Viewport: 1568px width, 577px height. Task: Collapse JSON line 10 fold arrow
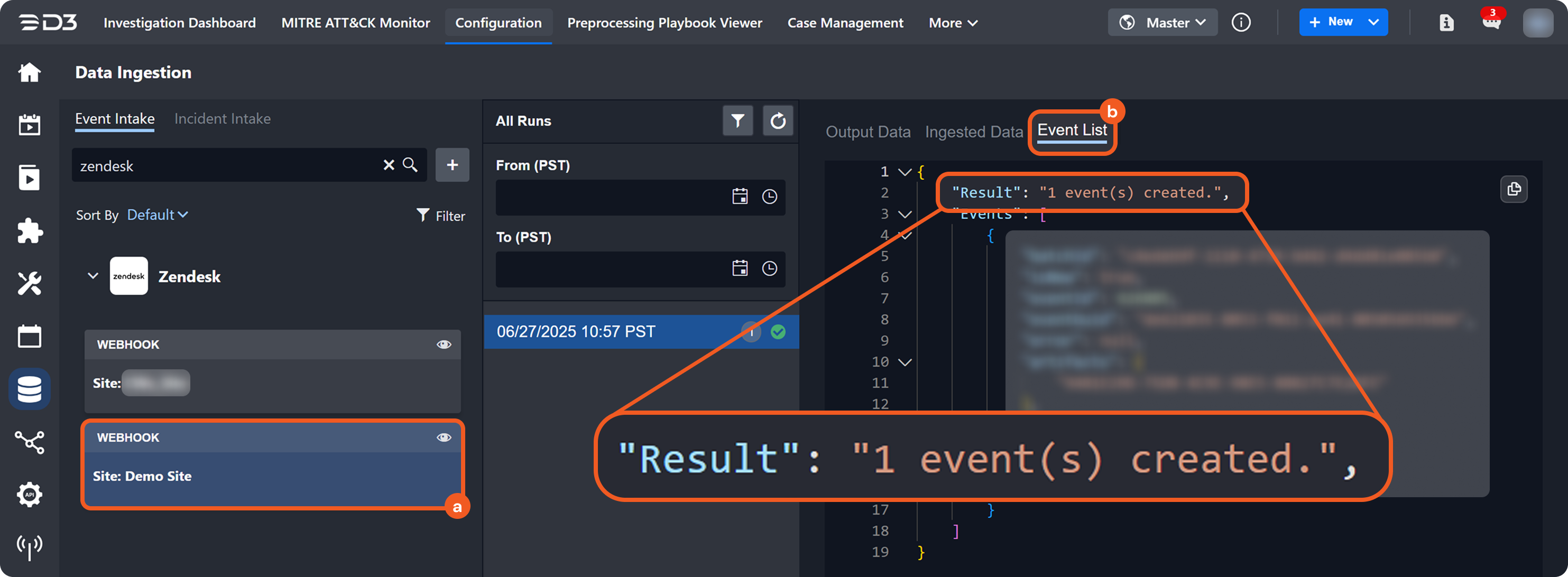[905, 362]
